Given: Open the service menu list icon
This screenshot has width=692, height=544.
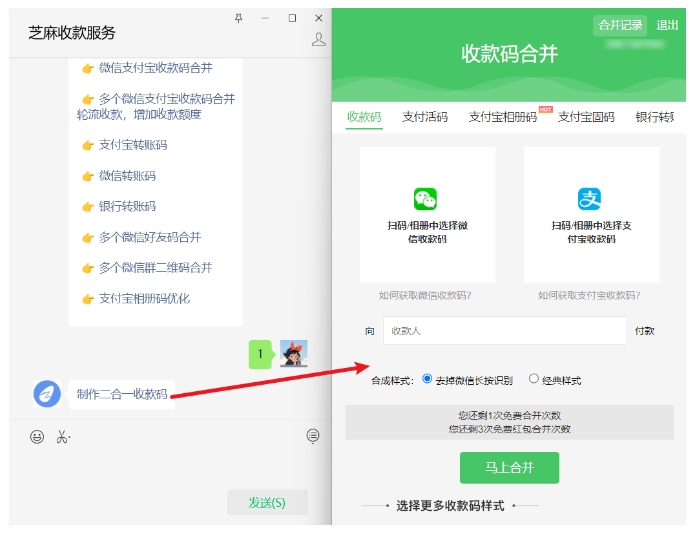Looking at the screenshot, I should [313, 436].
